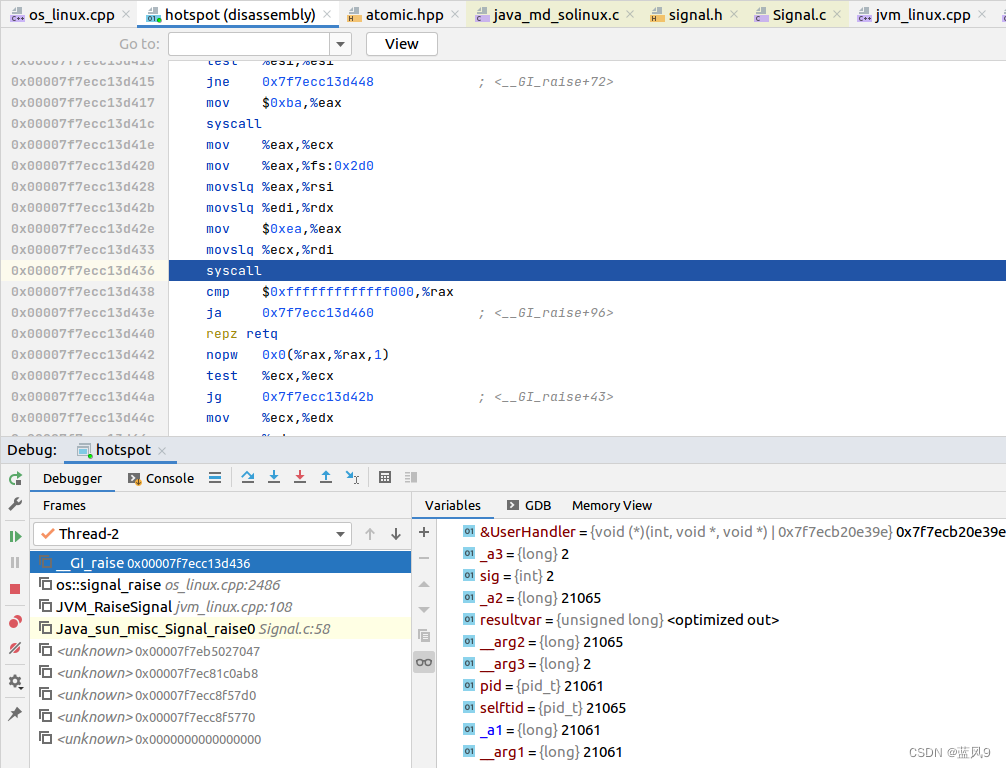Move watch down arrow in Variables
Screen dimensions: 1006x768
point(424,610)
